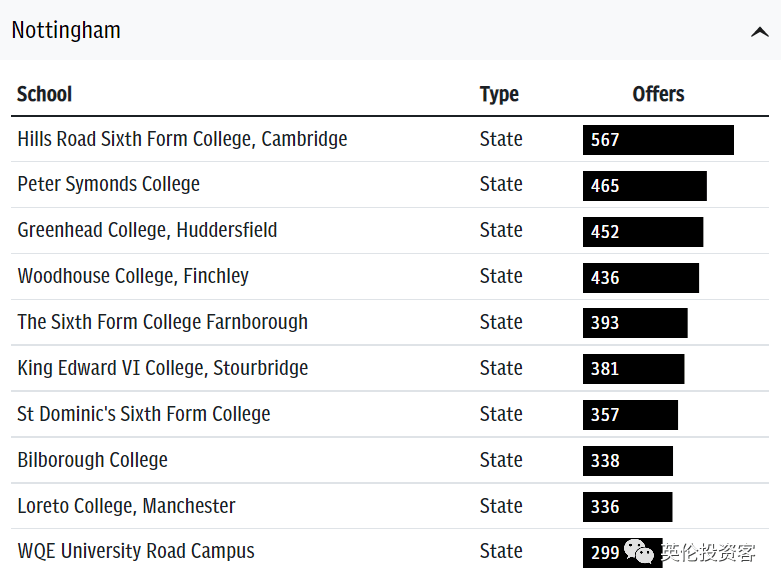781x587 pixels.
Task: Click Loreto College, Manchester
Action: [126, 506]
